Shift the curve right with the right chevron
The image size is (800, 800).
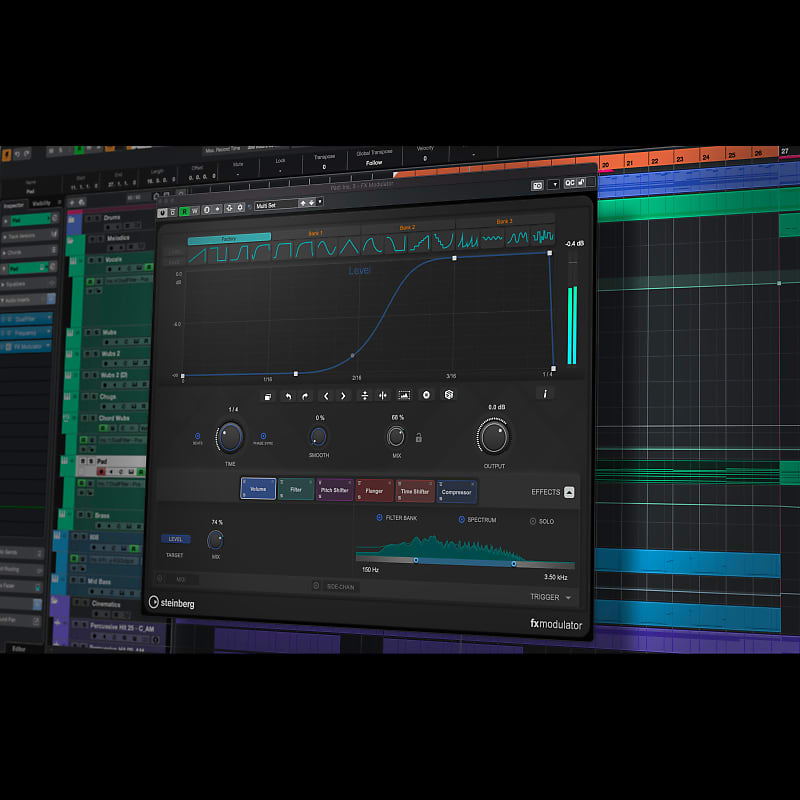(343, 396)
